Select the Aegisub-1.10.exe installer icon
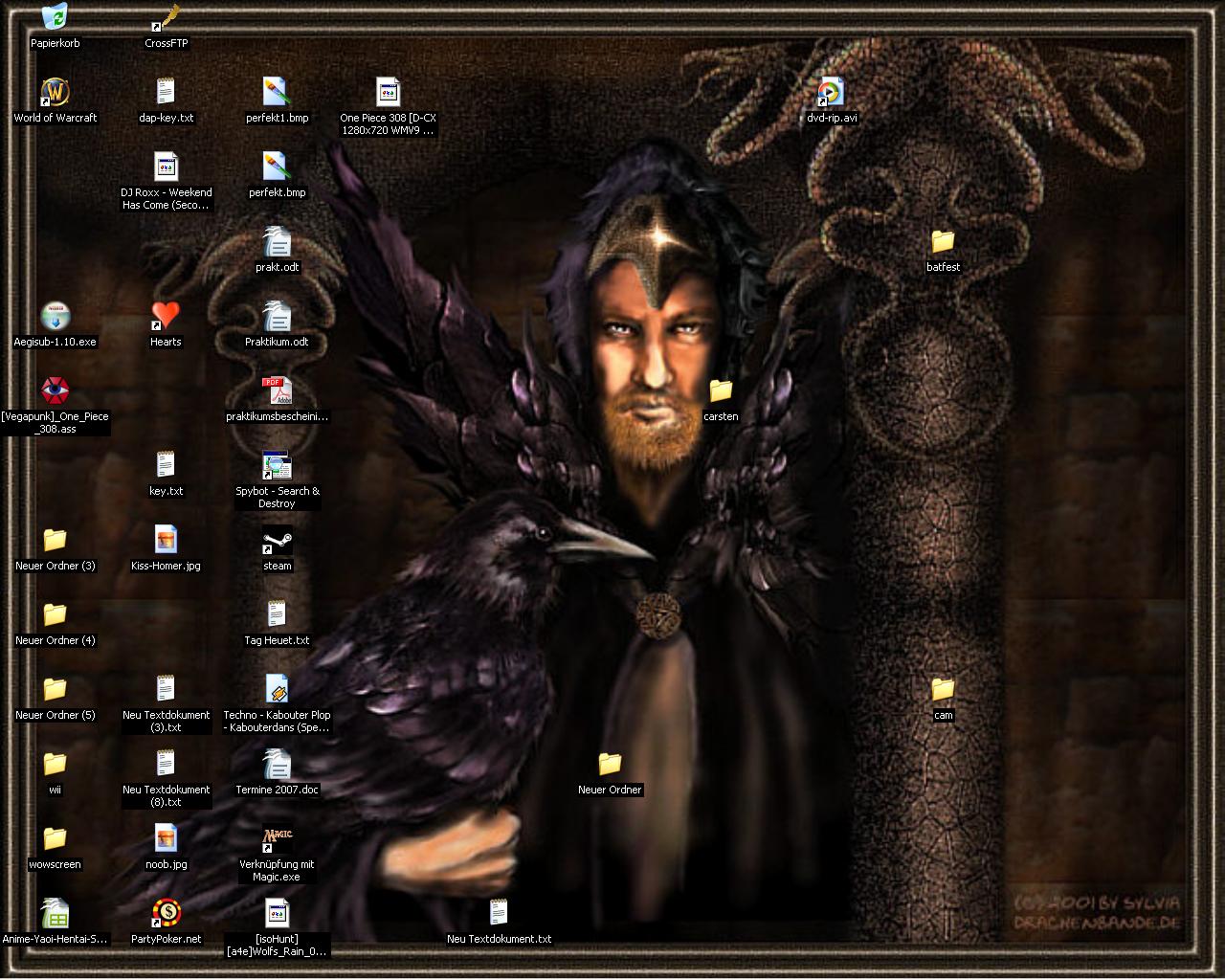Image resolution: width=1225 pixels, height=980 pixels. 56,317
